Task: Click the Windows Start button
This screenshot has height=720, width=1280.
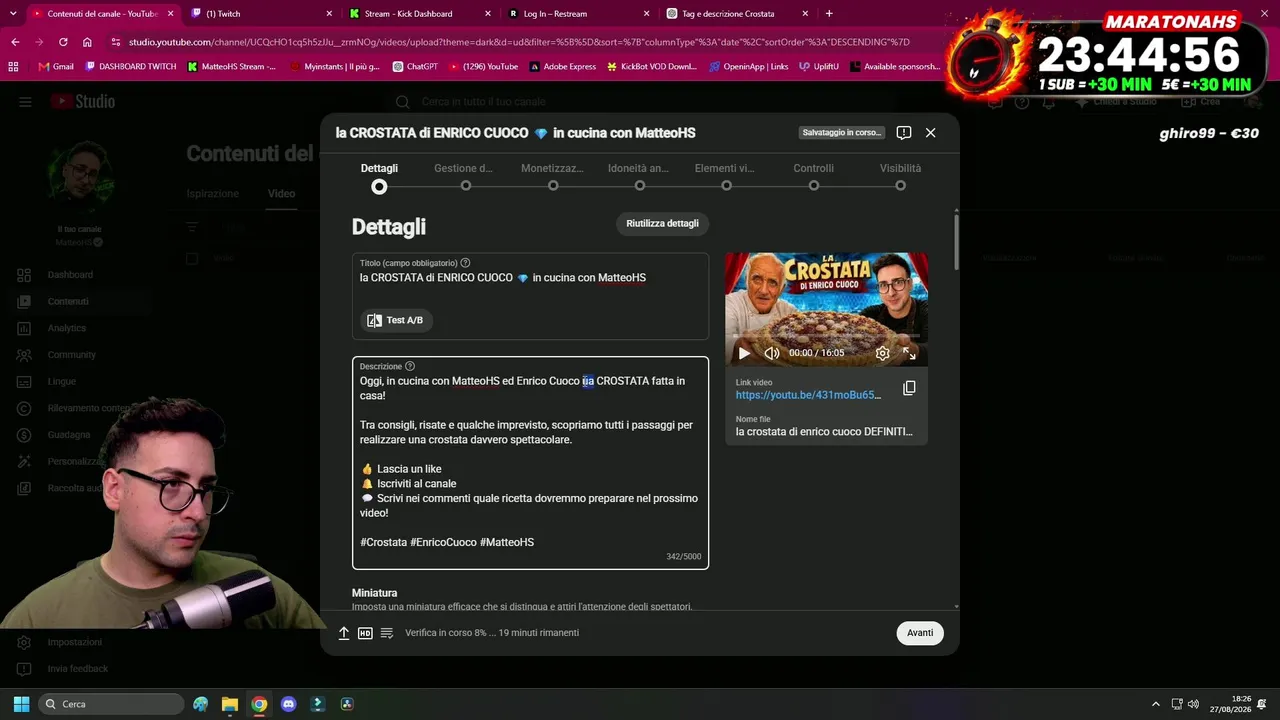Action: [x=21, y=704]
